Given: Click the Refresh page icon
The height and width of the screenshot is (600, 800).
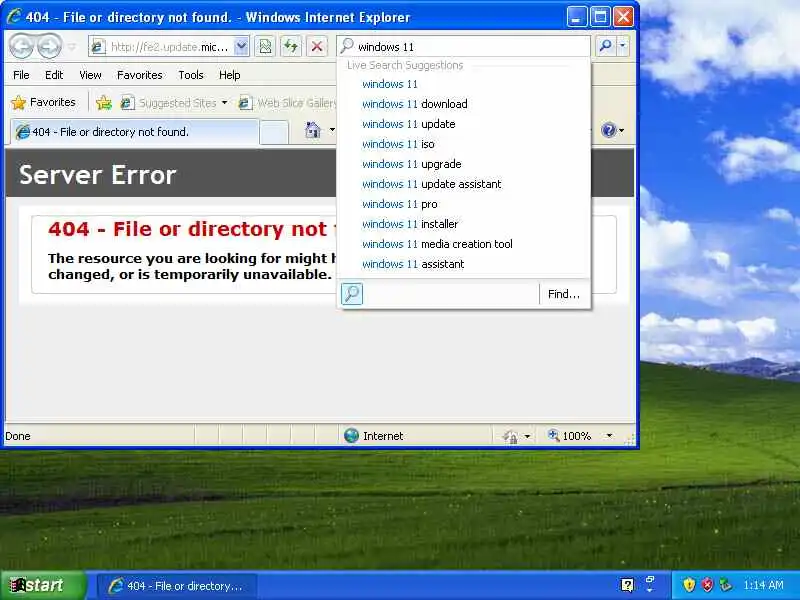Looking at the screenshot, I should 291,47.
